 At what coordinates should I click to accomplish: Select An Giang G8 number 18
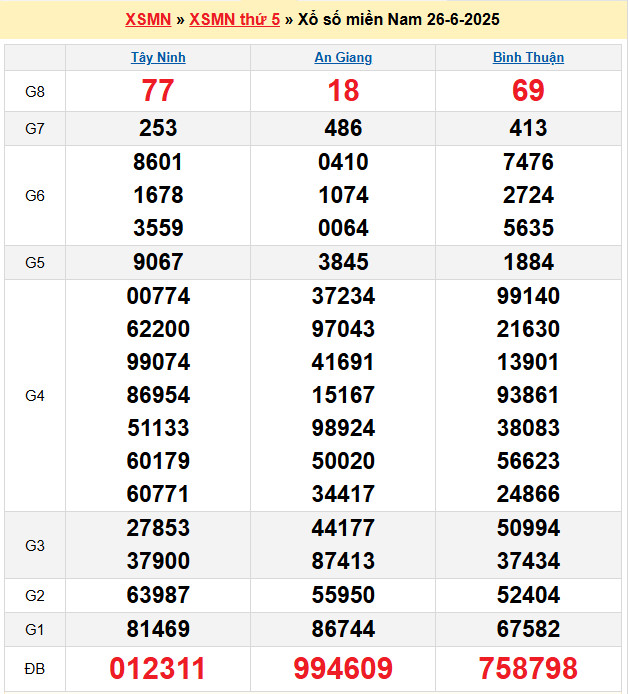[x=343, y=91]
